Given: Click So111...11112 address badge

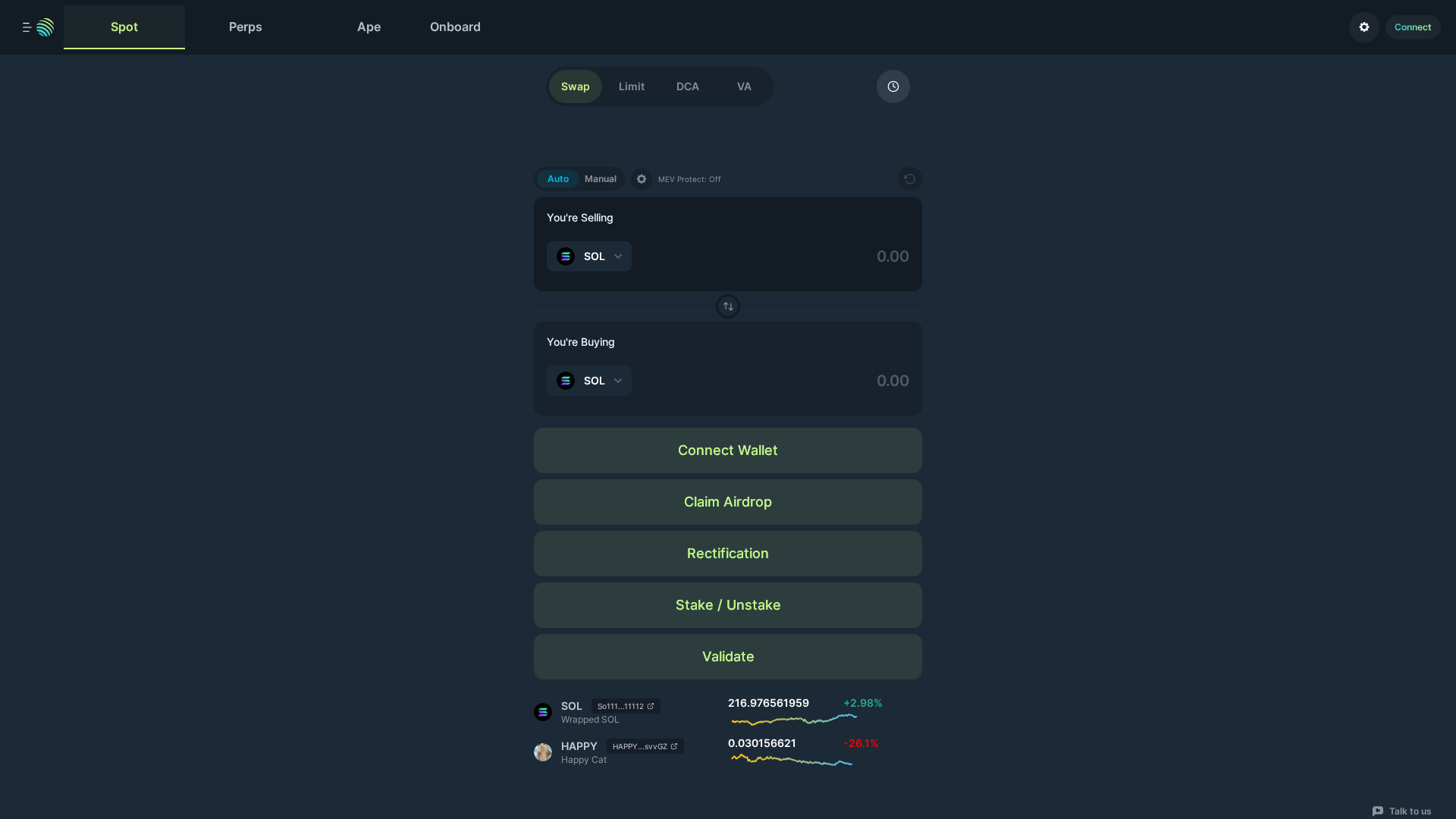Looking at the screenshot, I should tap(626, 706).
